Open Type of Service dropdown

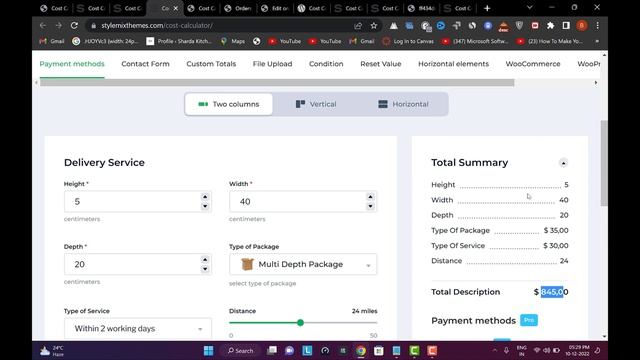(138, 329)
